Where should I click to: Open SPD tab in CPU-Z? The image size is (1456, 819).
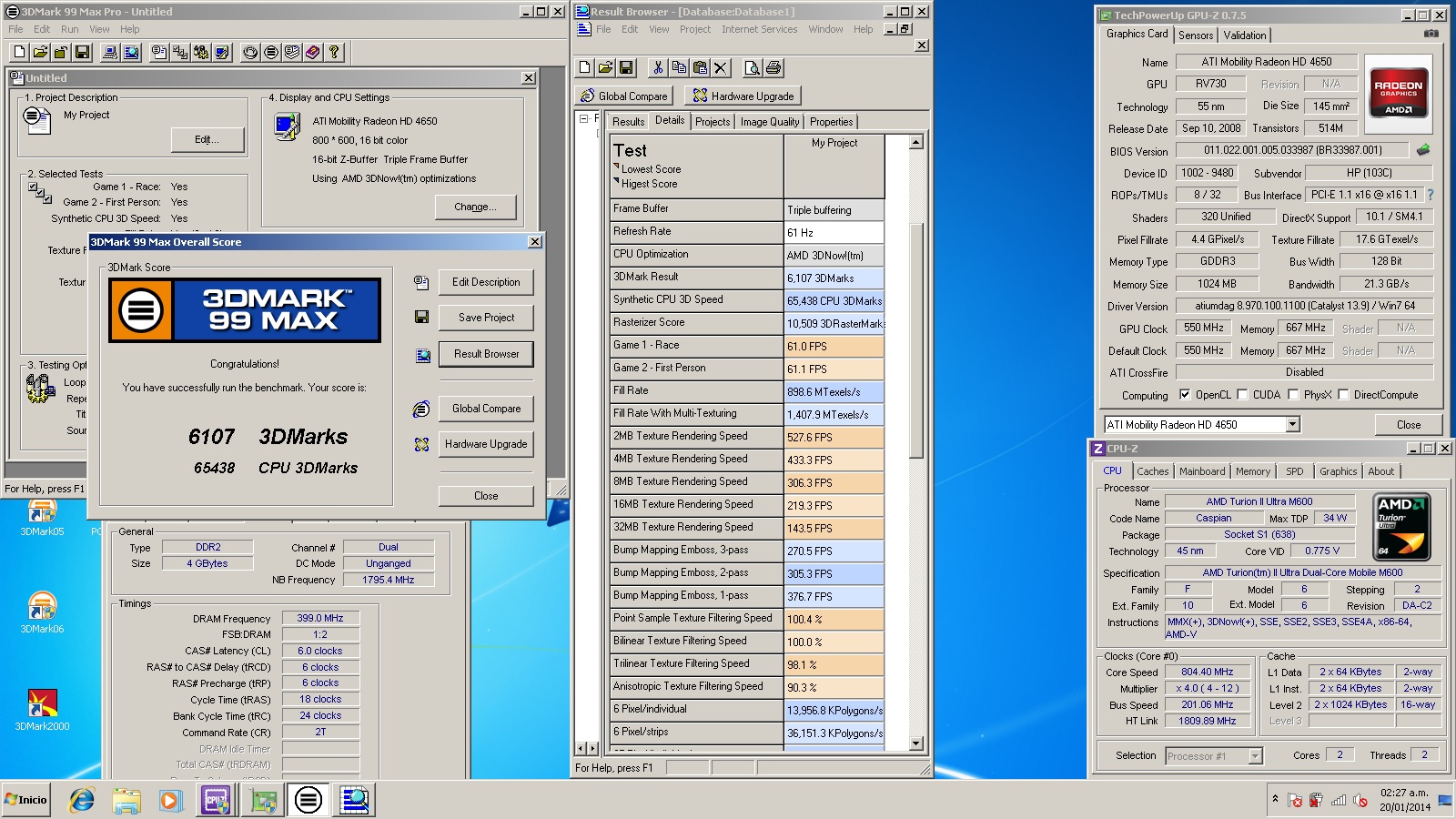(1295, 471)
